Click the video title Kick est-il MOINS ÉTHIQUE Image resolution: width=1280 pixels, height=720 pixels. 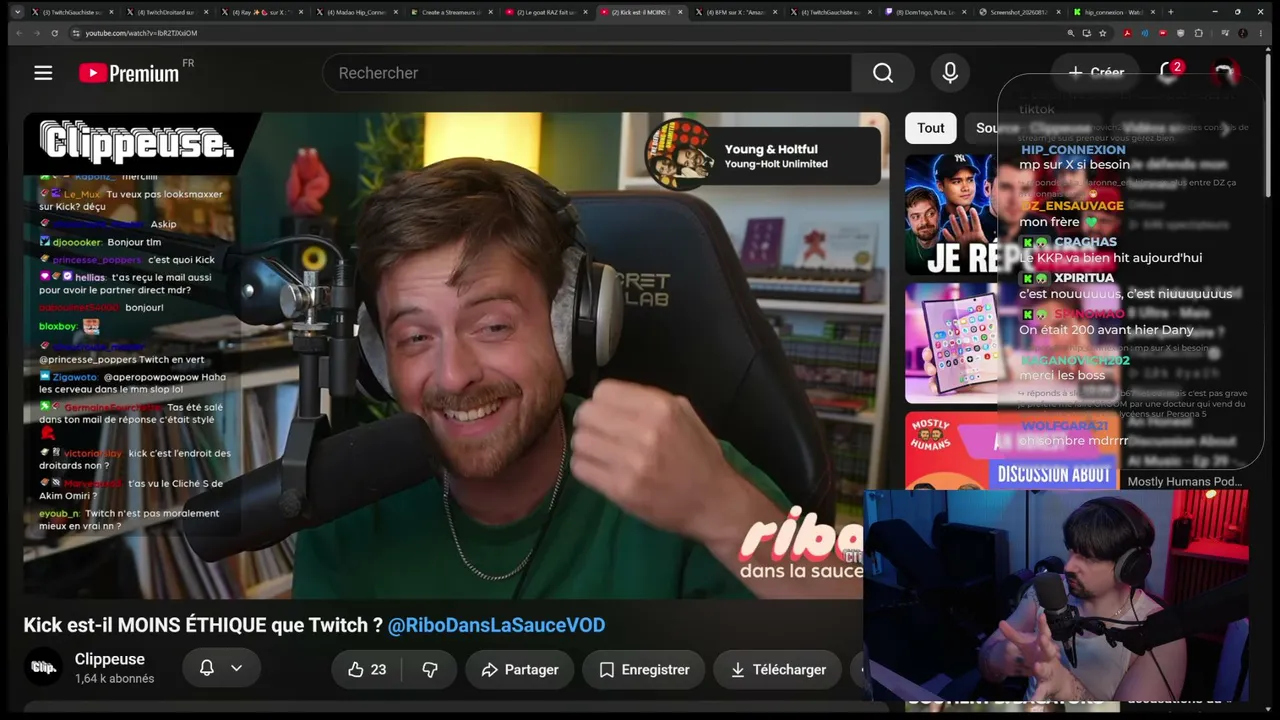[x=203, y=625]
